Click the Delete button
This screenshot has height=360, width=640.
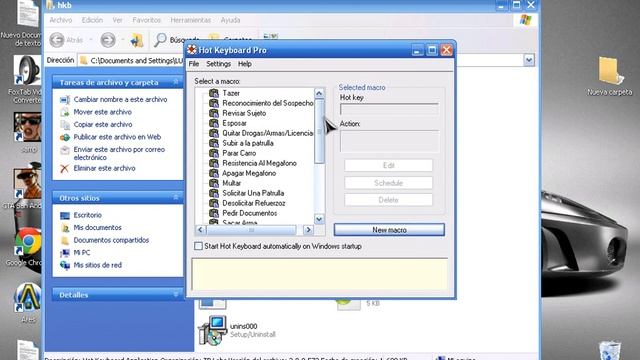click(388, 200)
